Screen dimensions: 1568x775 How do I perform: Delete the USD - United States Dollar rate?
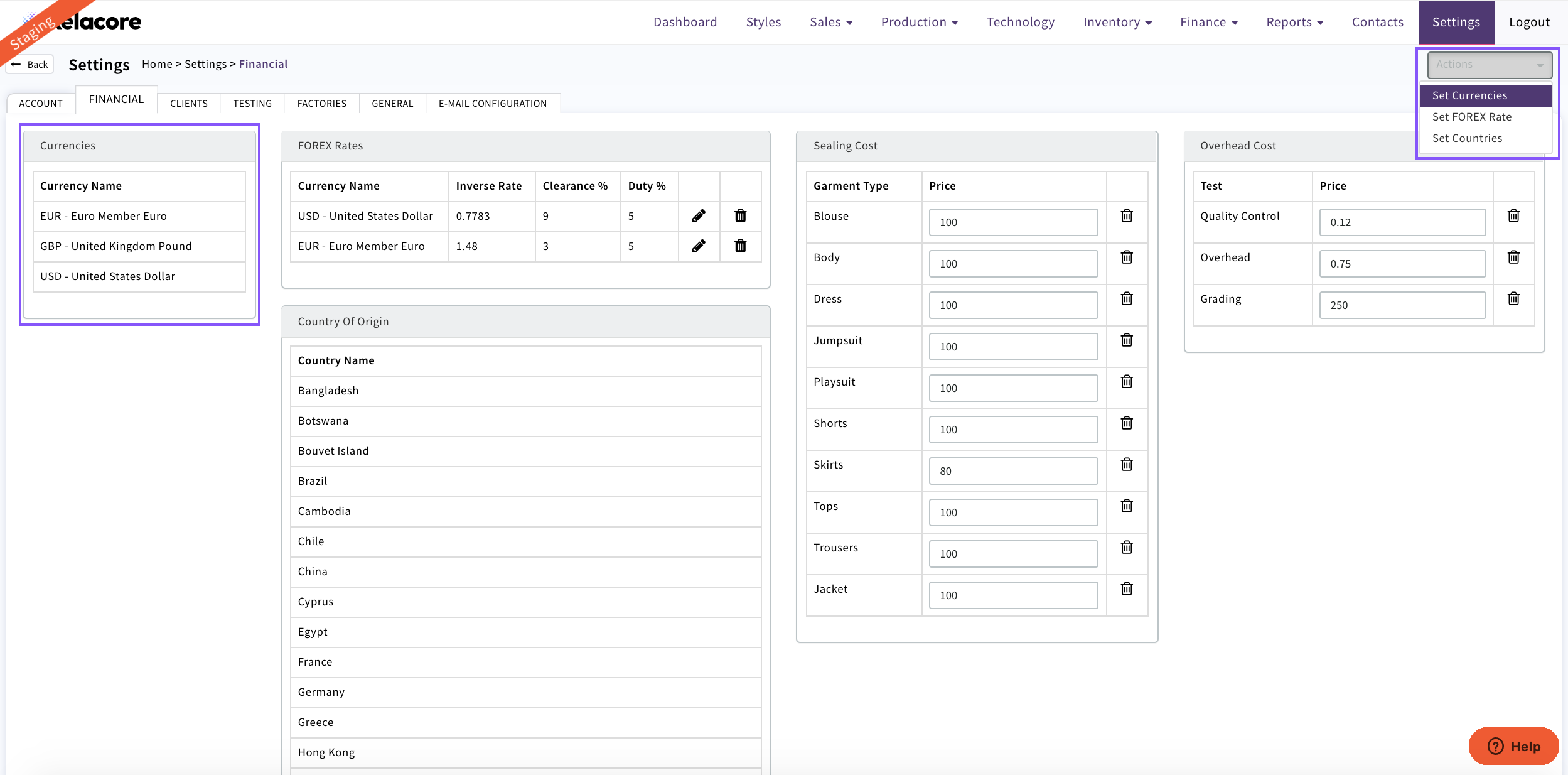click(x=740, y=216)
